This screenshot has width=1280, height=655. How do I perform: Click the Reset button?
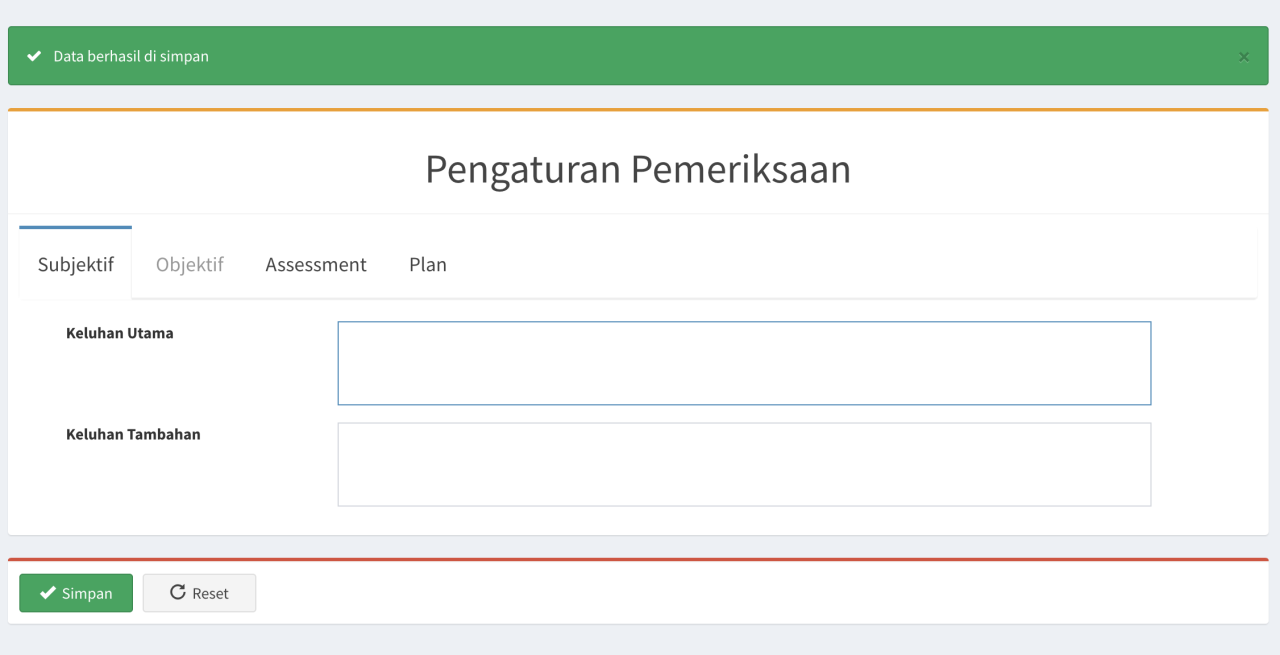[x=199, y=593]
